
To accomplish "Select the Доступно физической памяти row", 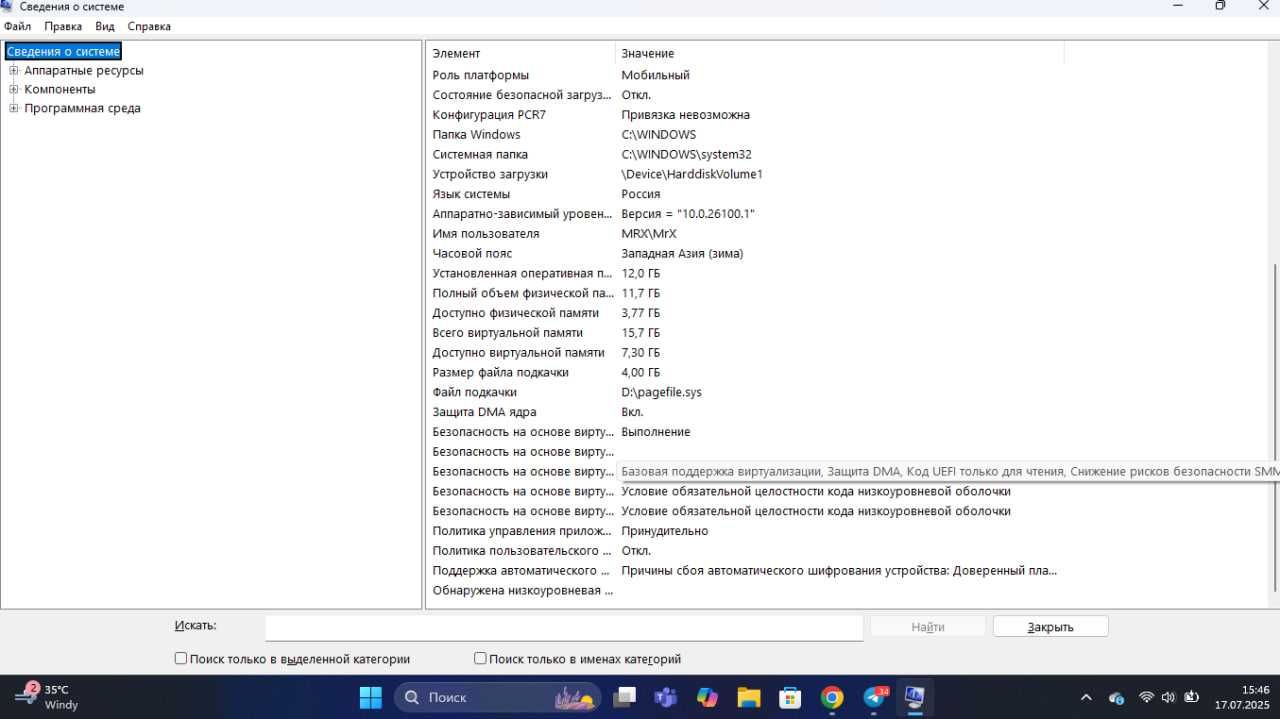I will (x=745, y=313).
